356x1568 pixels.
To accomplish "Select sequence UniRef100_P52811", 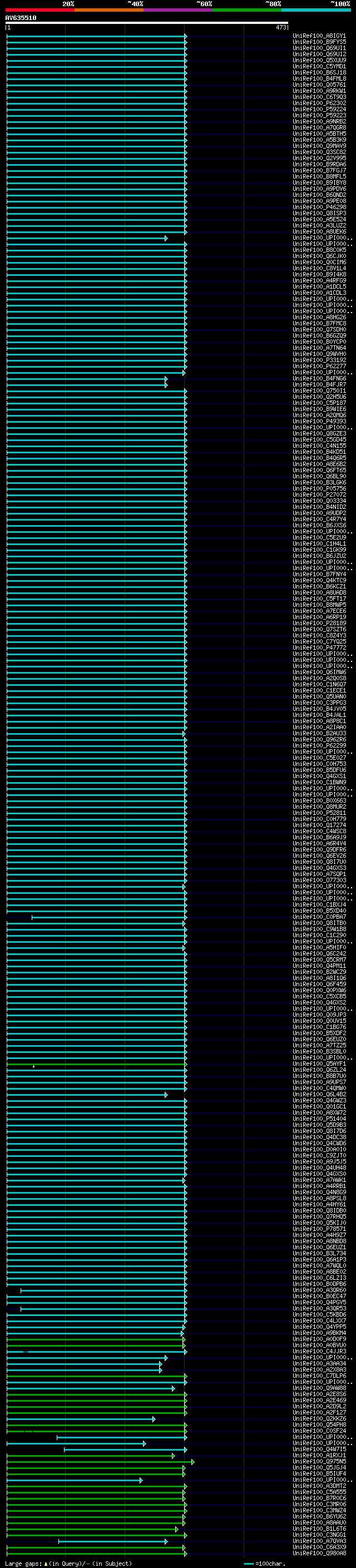I will tap(319, 813).
